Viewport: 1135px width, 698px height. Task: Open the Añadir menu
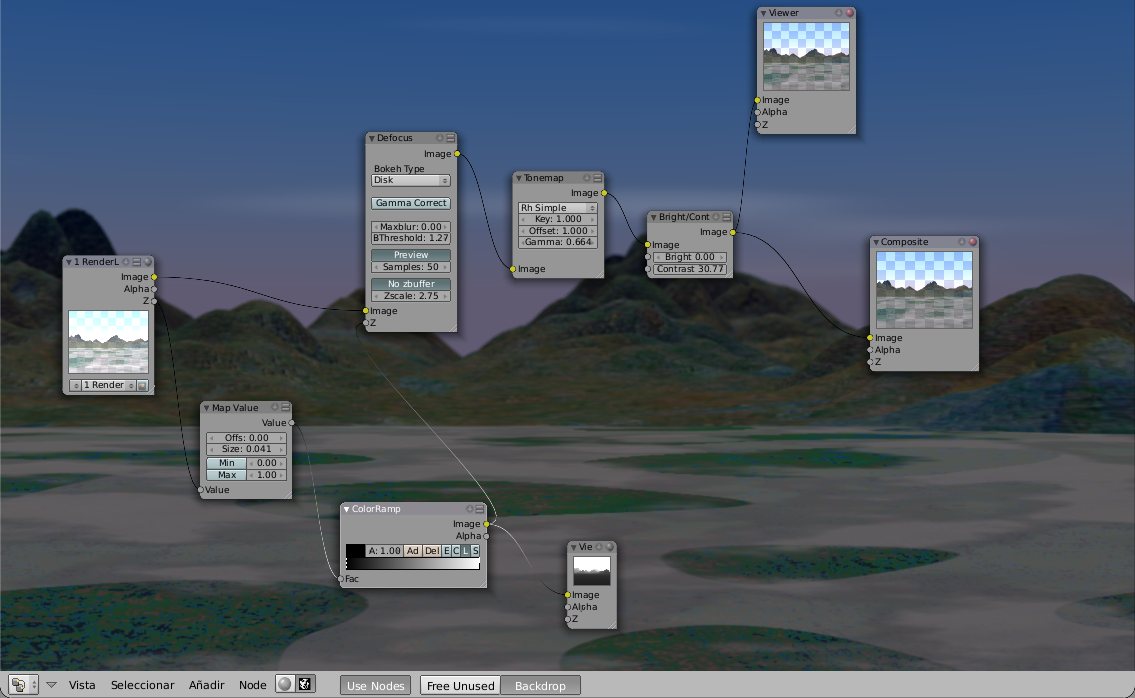(x=206, y=684)
